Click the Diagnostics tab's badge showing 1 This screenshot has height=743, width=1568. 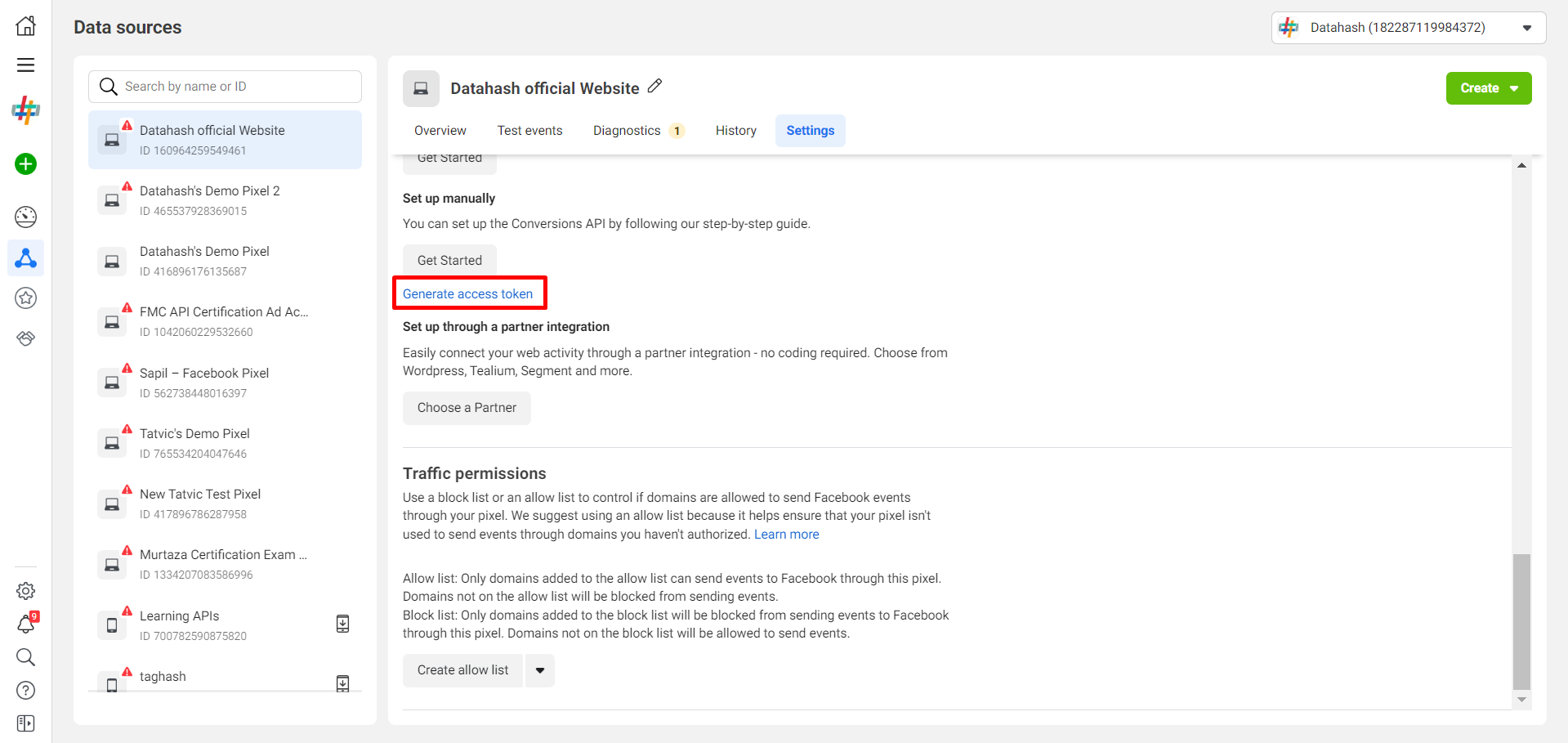click(677, 131)
